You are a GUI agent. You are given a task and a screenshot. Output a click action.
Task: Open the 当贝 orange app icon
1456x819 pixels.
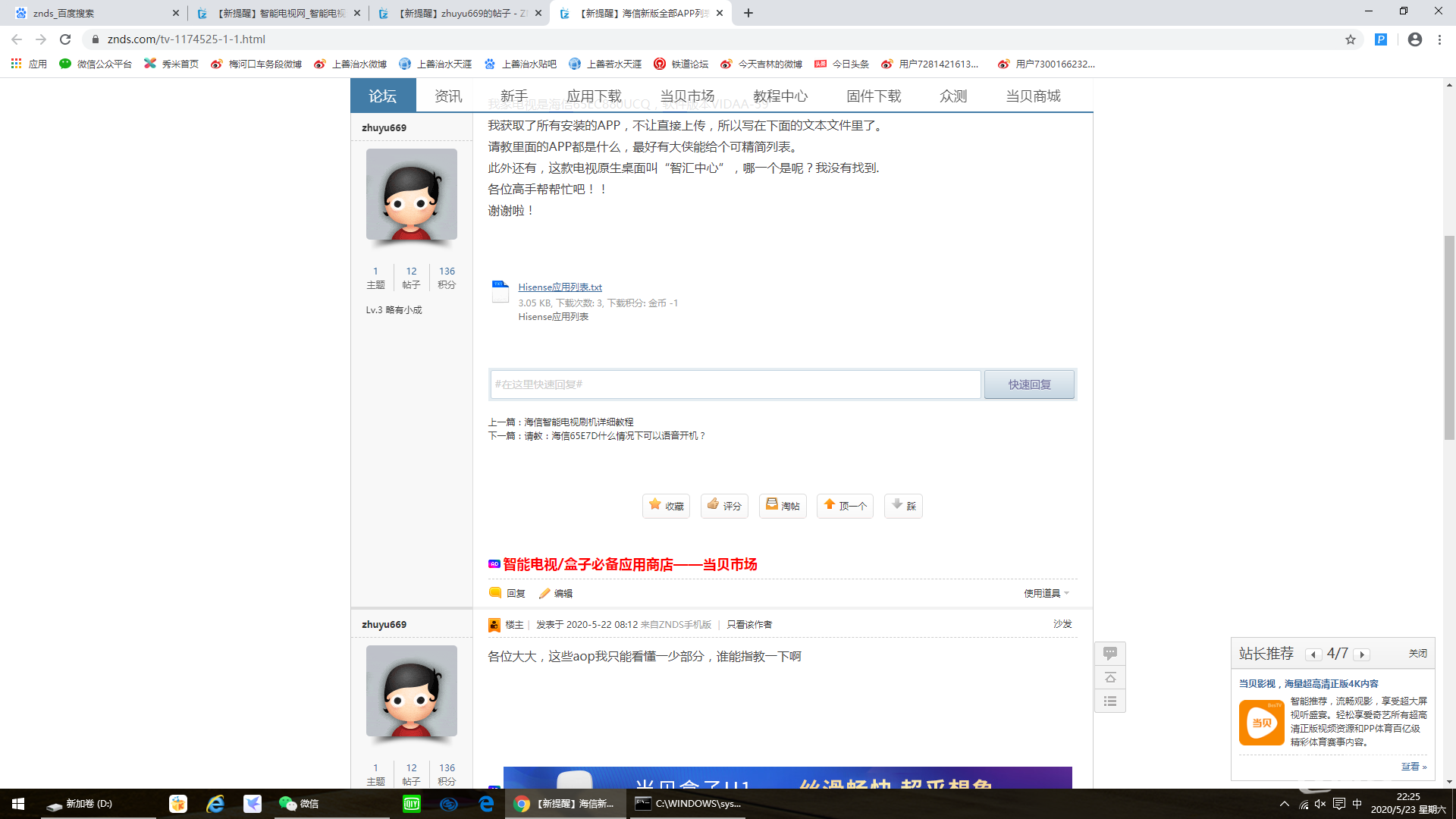click(x=1262, y=723)
